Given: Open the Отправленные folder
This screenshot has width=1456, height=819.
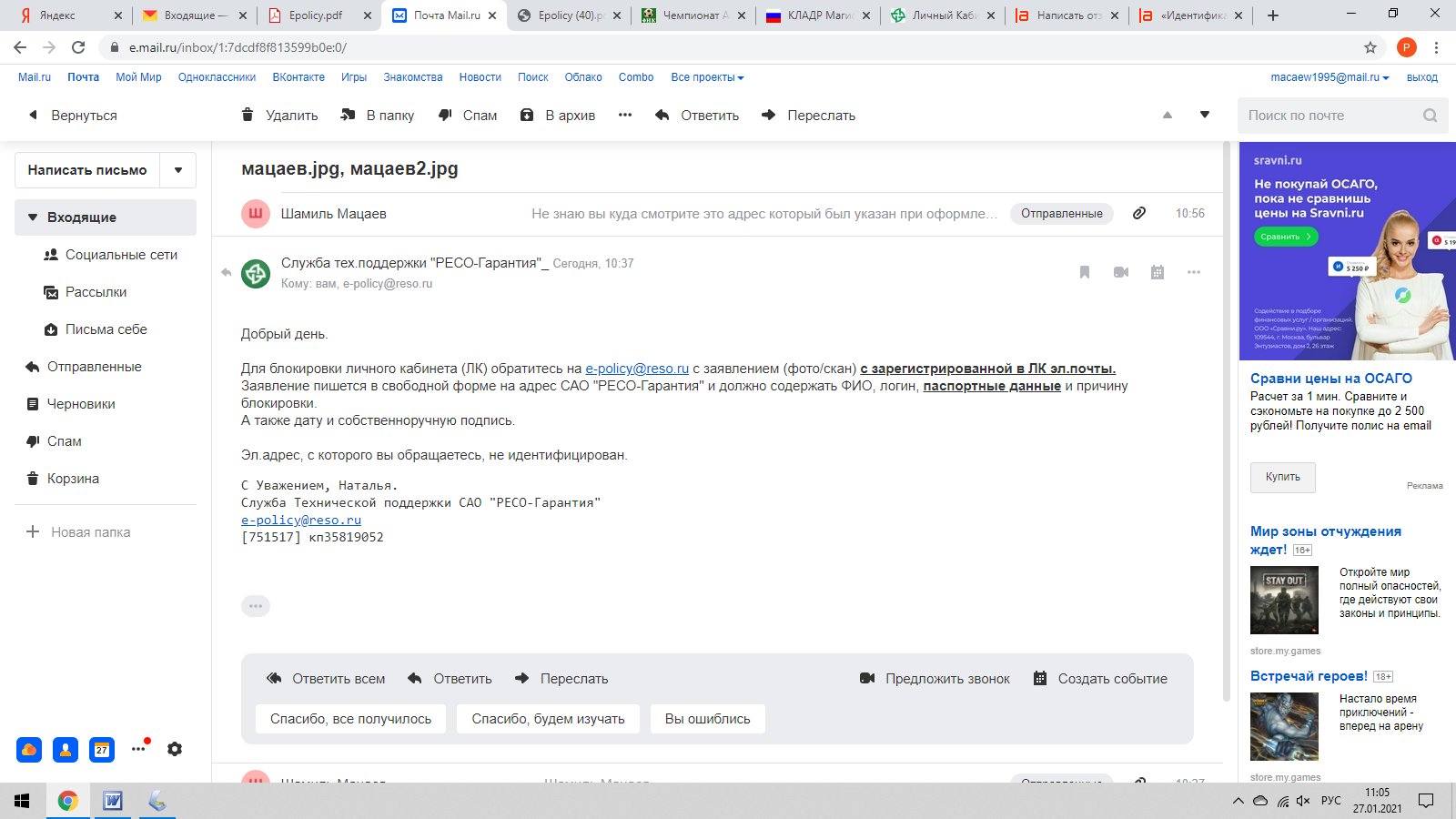Looking at the screenshot, I should (94, 367).
